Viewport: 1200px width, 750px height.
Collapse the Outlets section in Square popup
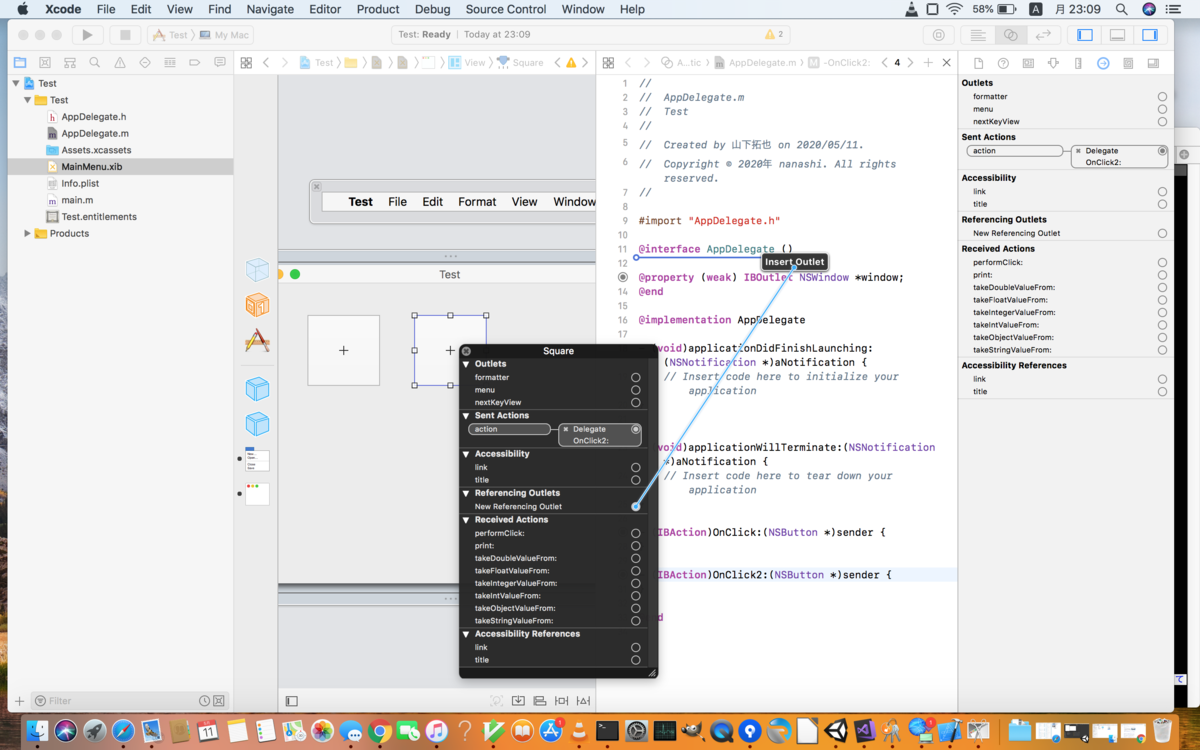click(466, 364)
